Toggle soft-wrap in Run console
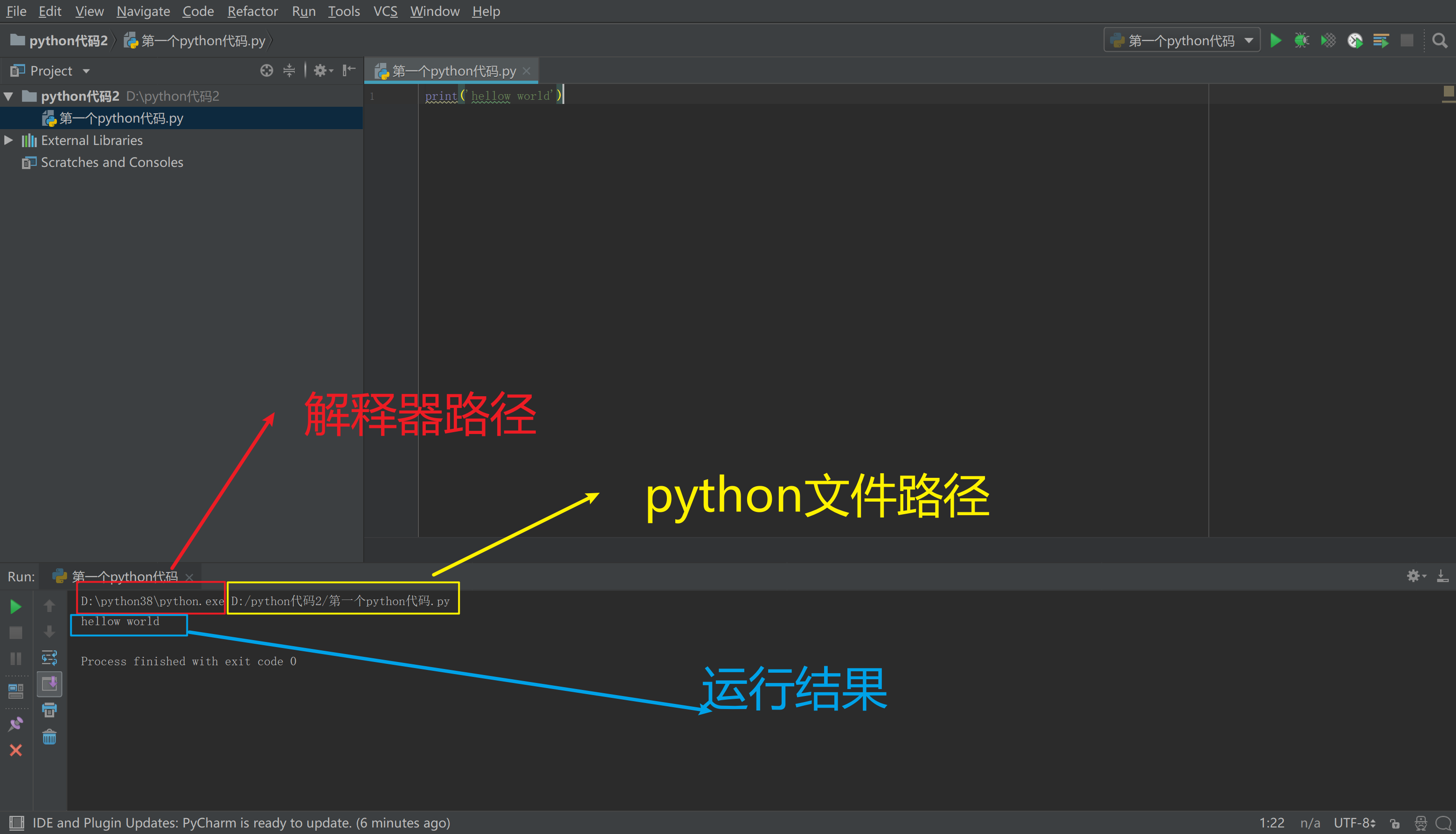Viewport: 1456px width, 834px height. tap(49, 658)
